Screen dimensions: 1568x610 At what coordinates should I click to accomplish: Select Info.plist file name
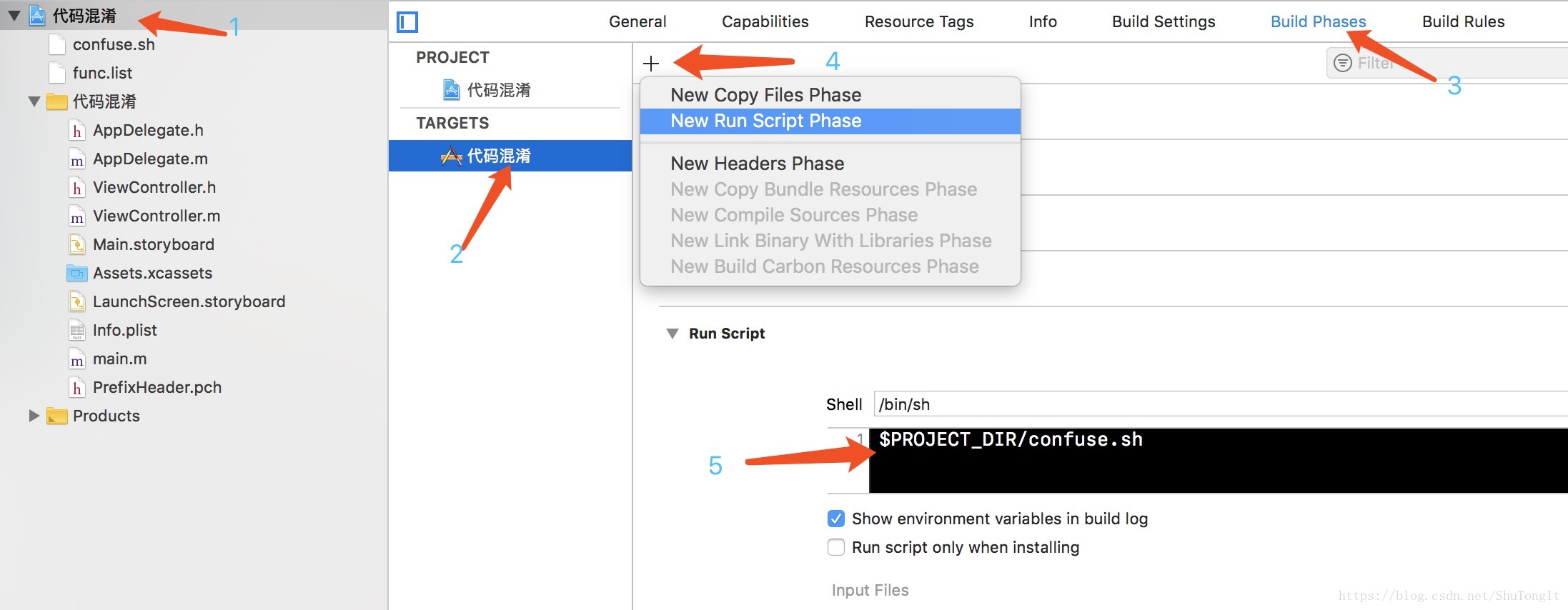coord(124,330)
